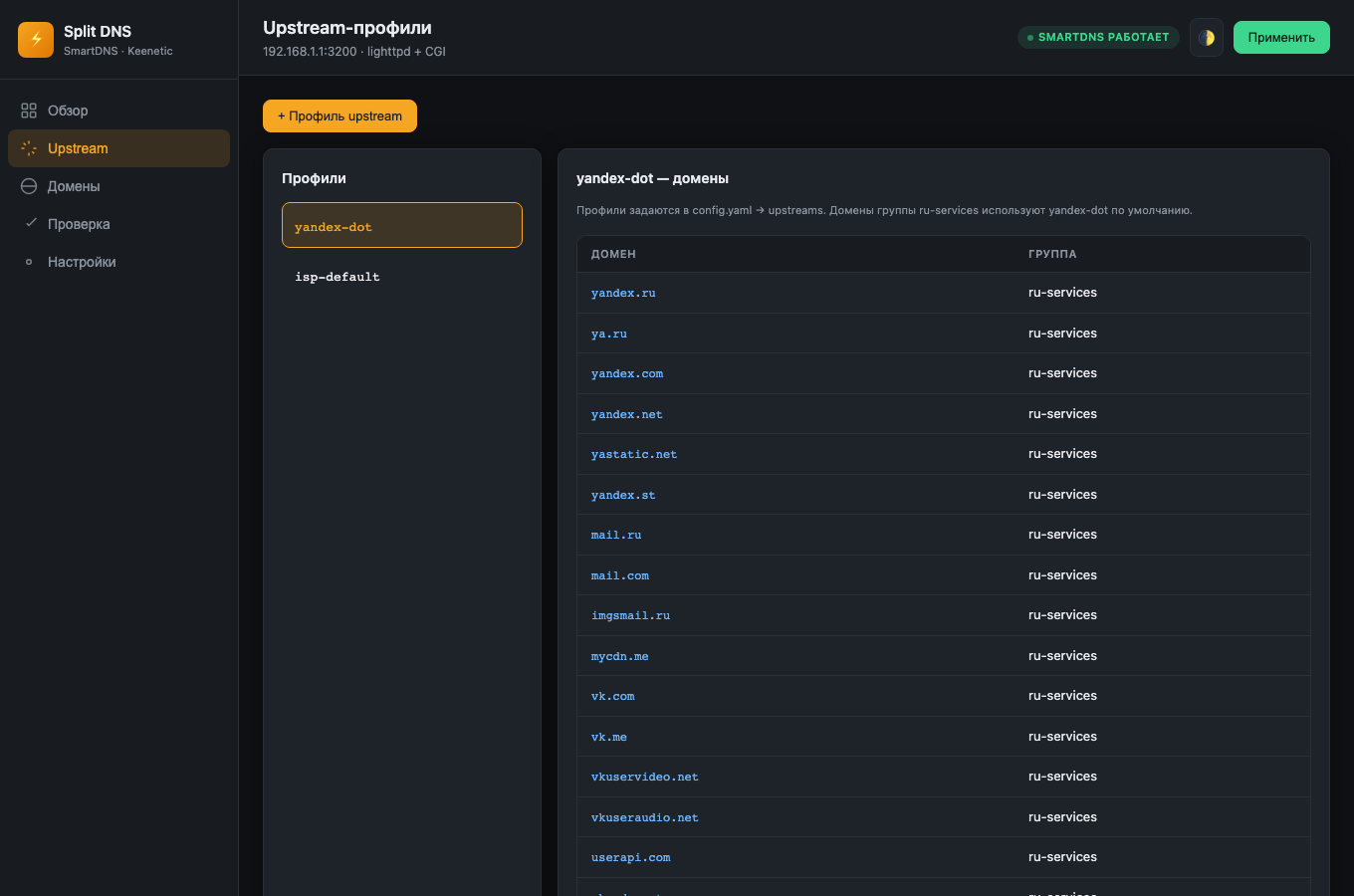The width and height of the screenshot is (1354, 896).
Task: Click the ya.ru domain
Action: click(x=609, y=334)
